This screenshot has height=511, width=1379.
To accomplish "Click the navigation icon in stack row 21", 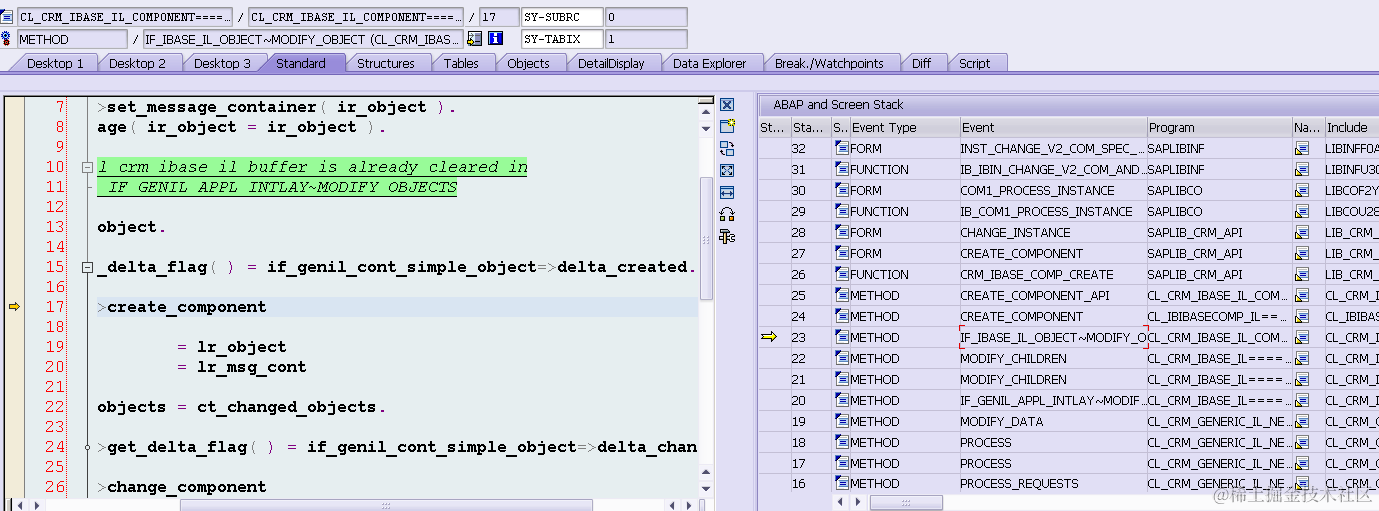I will click(x=1301, y=379).
